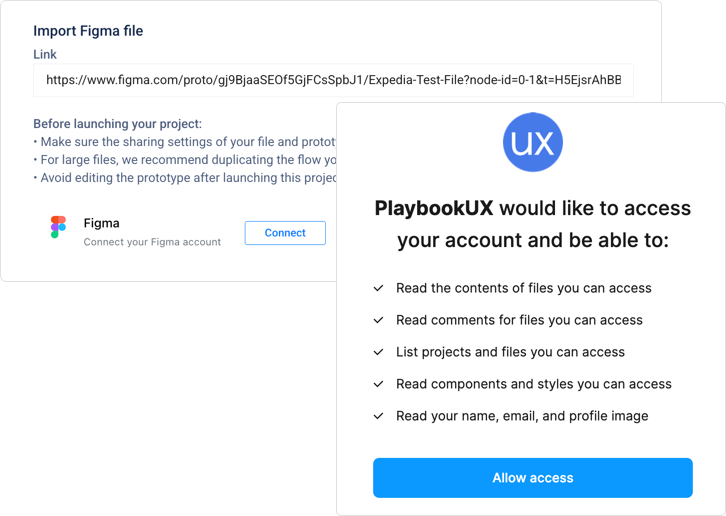Click Read your name, email, profile image text
The height and width of the screenshot is (516, 726).
point(522,416)
